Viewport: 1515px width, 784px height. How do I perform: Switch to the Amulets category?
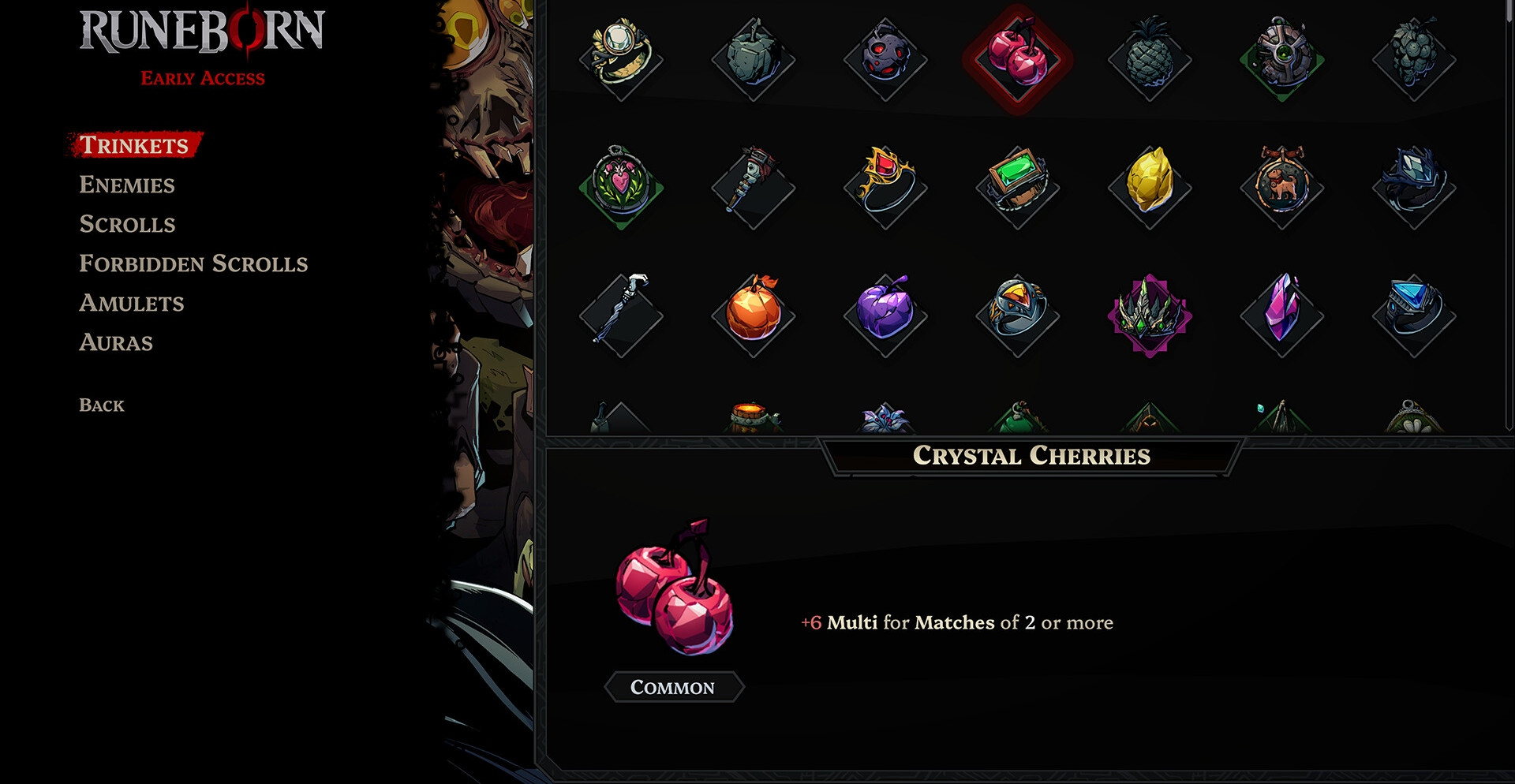coord(132,303)
